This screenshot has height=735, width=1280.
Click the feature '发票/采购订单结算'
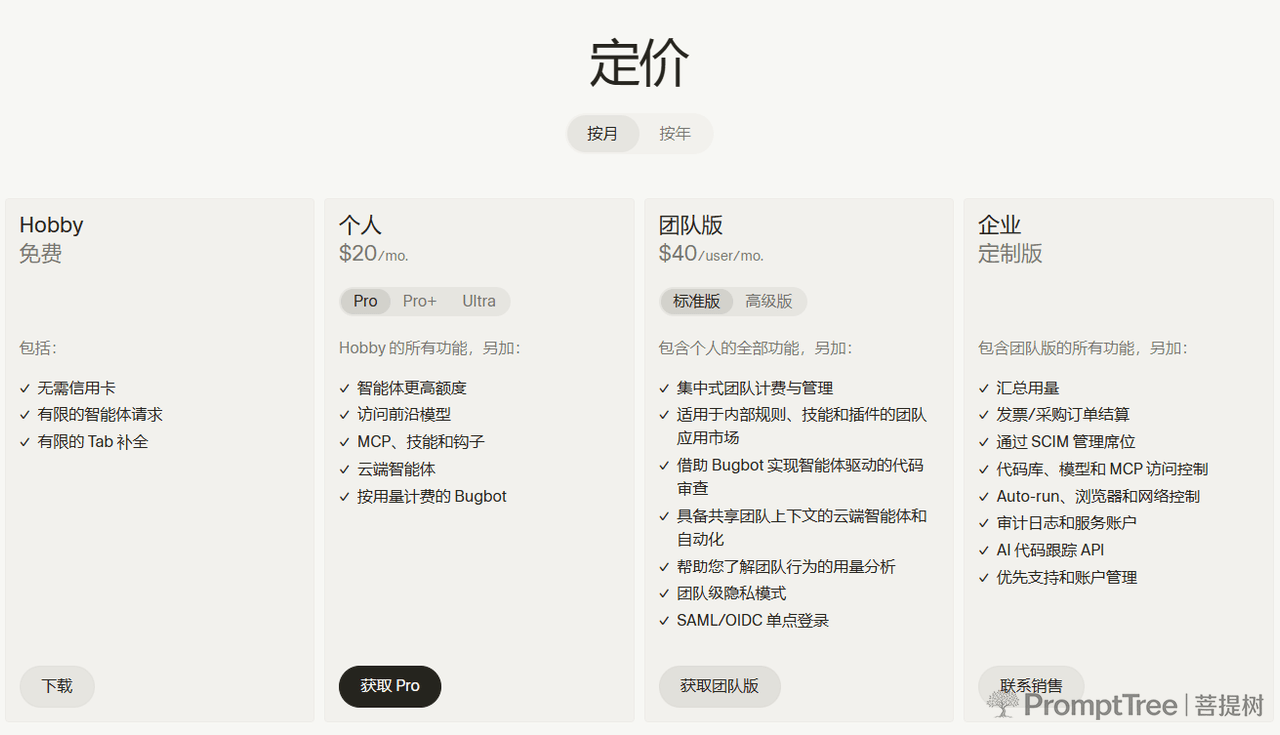point(1063,414)
